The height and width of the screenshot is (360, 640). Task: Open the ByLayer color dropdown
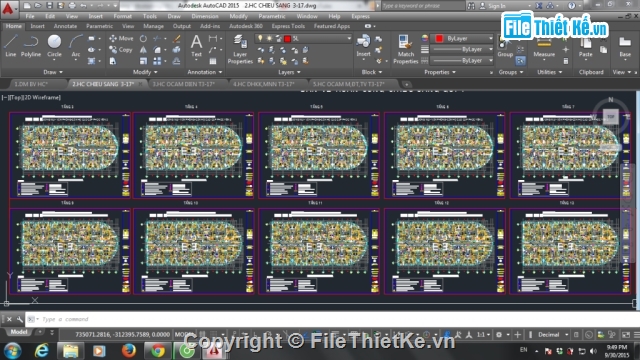click(x=464, y=38)
